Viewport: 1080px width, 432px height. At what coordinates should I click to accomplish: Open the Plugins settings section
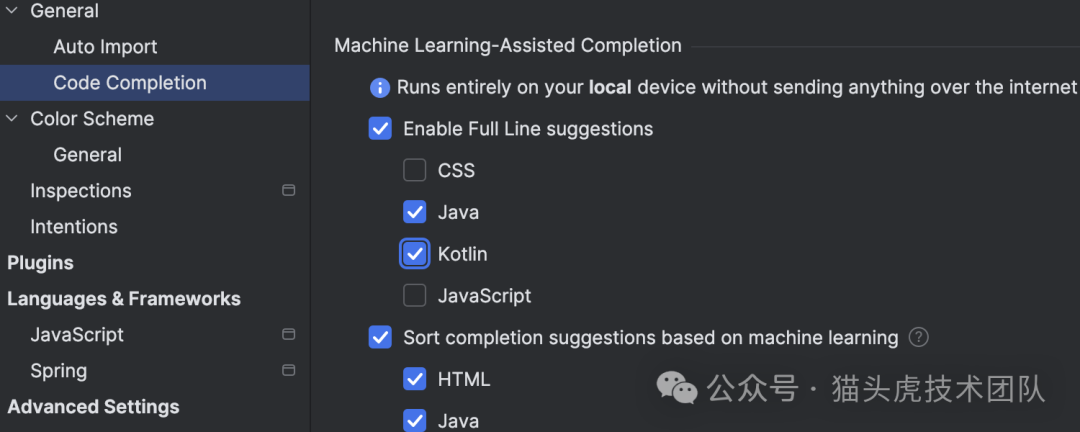[x=40, y=263]
